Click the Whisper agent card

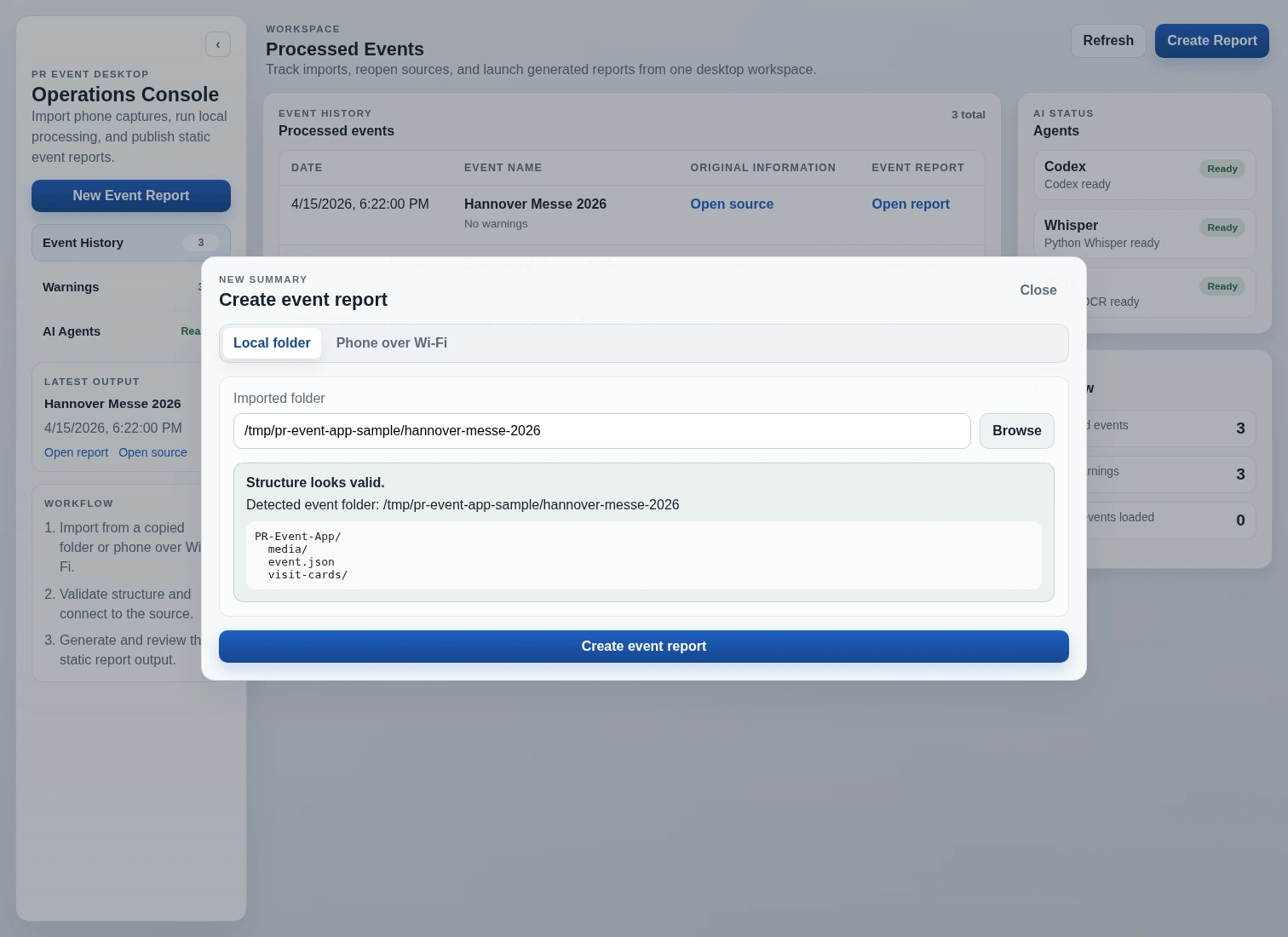(x=1144, y=234)
